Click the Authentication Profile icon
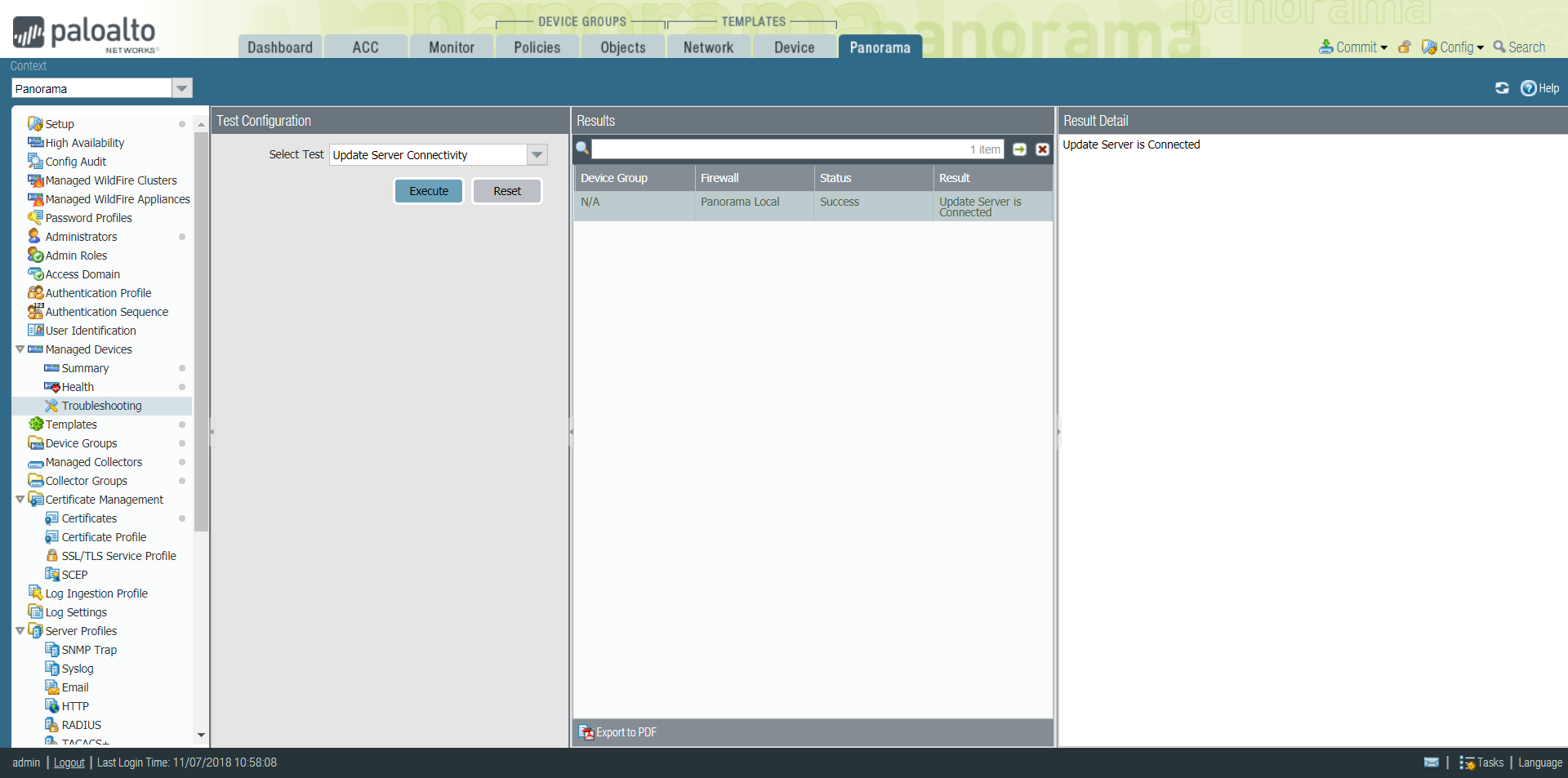1568x778 pixels. click(x=35, y=293)
